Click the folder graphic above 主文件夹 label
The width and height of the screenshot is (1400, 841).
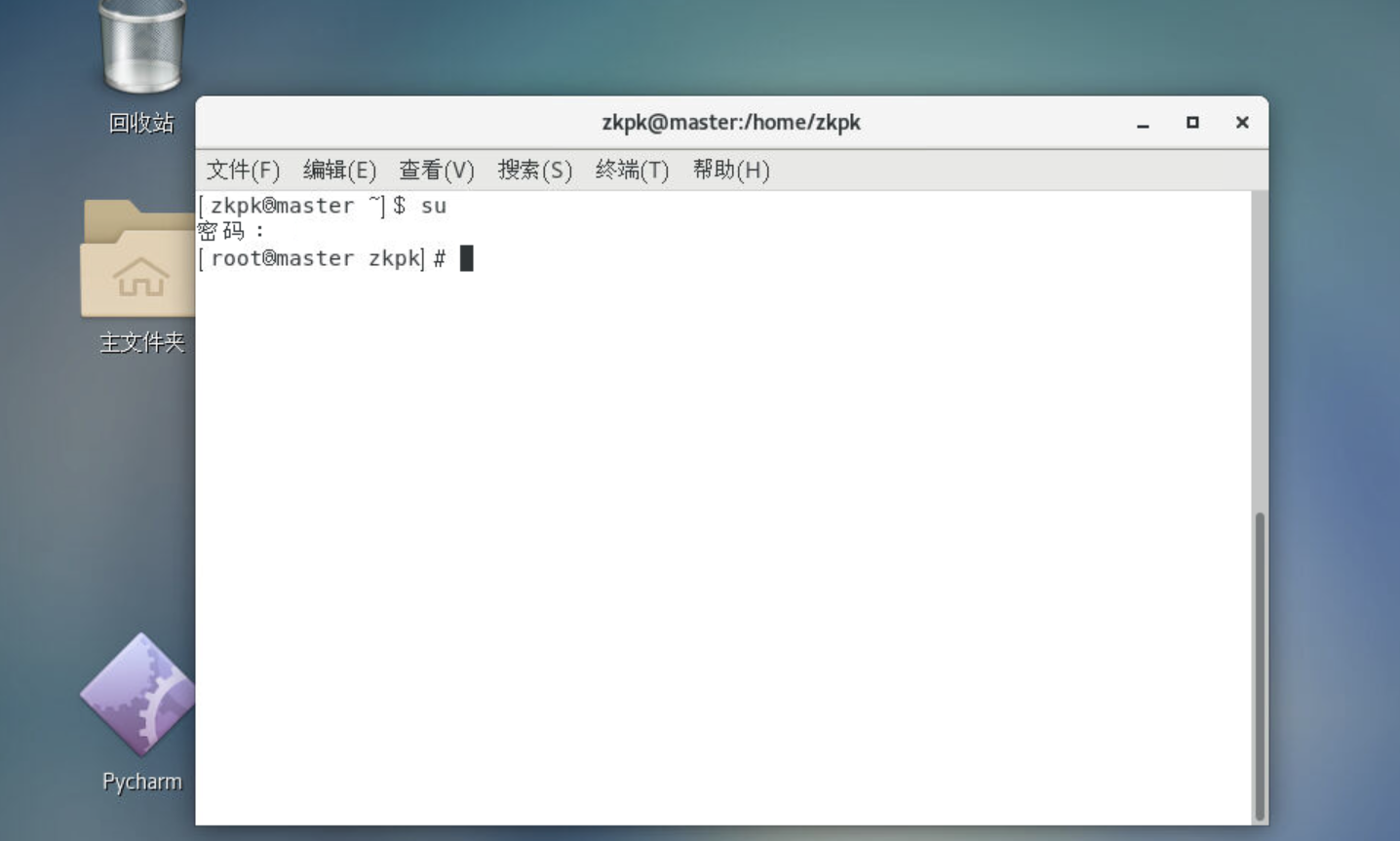pyautogui.click(x=139, y=273)
